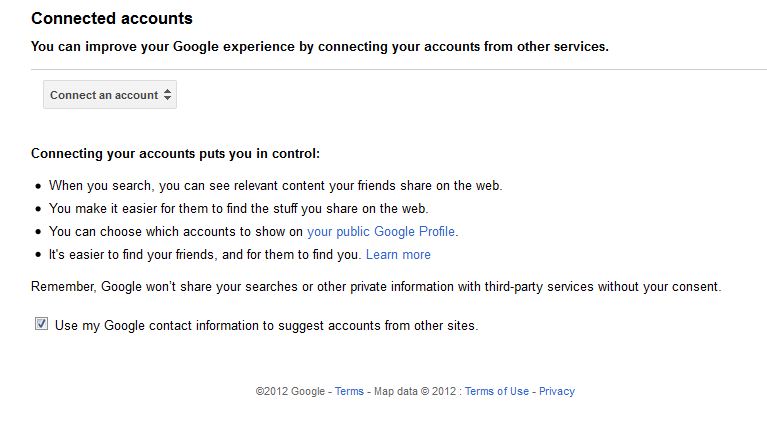The width and height of the screenshot is (767, 443).
Task: Click the 'When you search' bullet text
Action: pos(275,186)
